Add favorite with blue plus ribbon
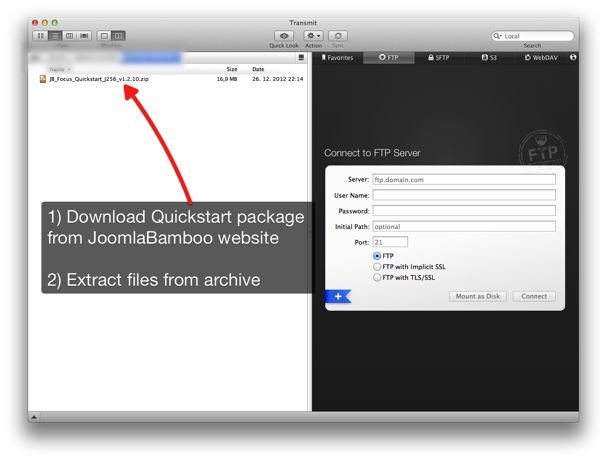Screen dimensions: 607x461 click(x=338, y=296)
